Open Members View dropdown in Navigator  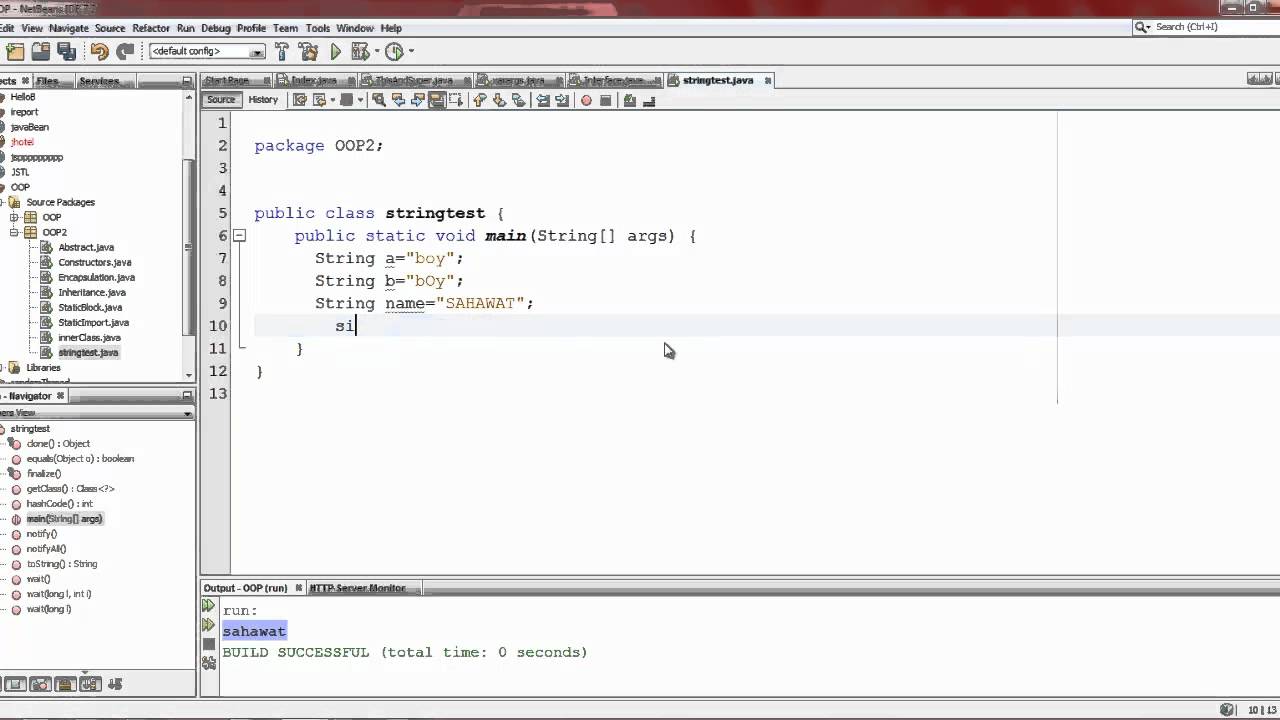click(187, 413)
